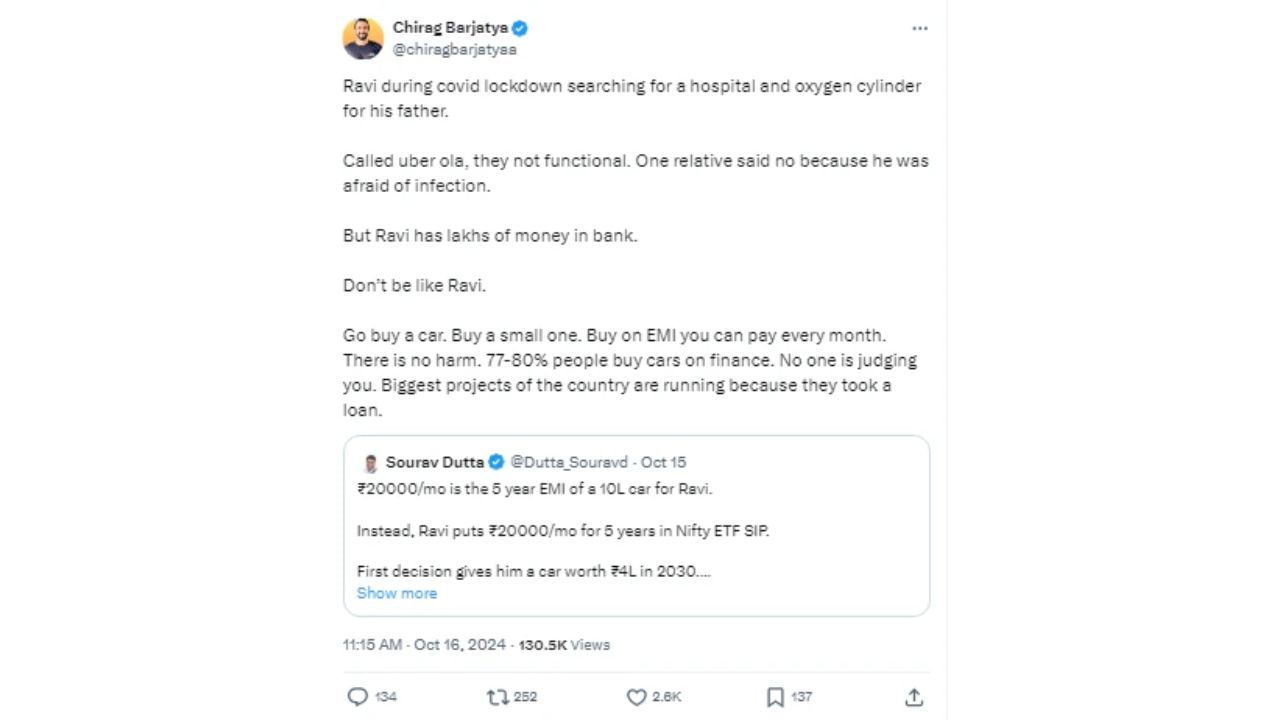Click the 2.6K likes count
This screenshot has height=720, width=1280.
coord(664,696)
